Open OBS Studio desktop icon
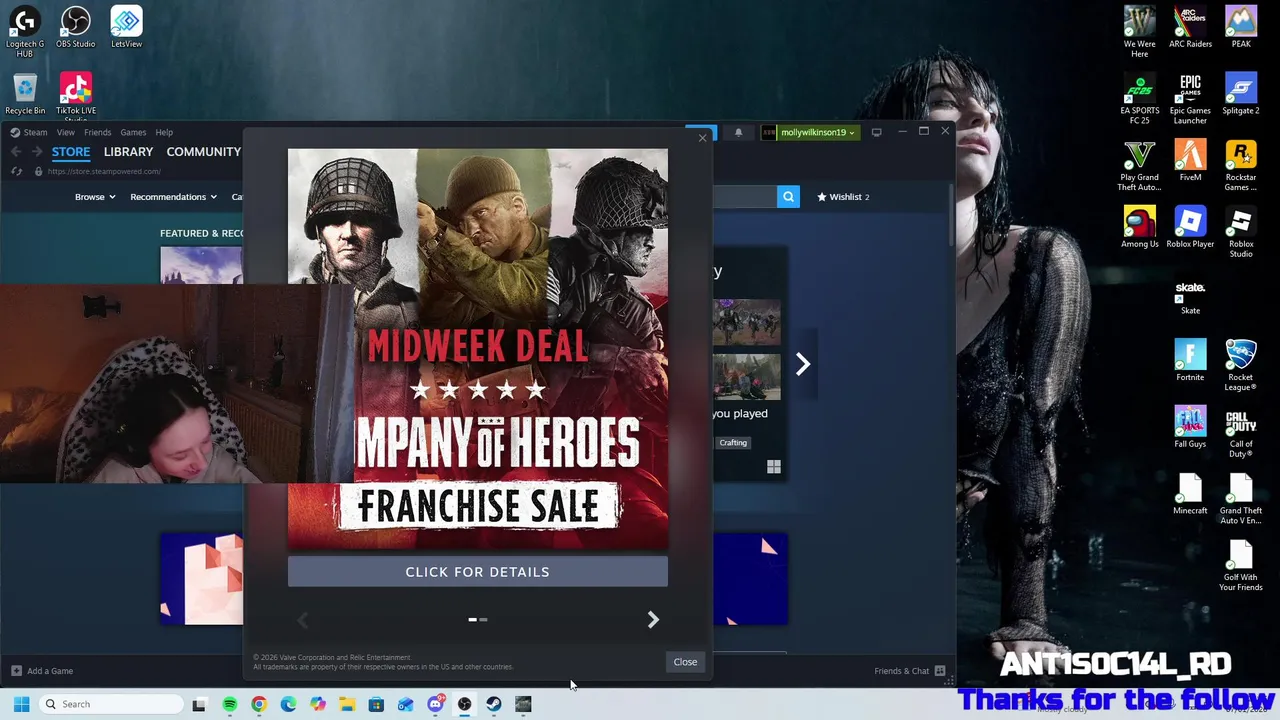This screenshot has height=720, width=1280. (76, 27)
